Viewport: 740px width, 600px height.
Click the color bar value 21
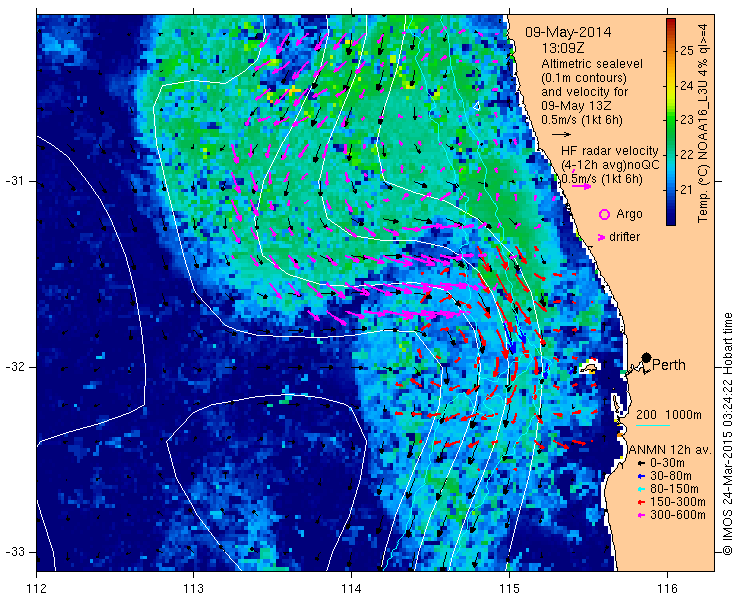coord(687,190)
